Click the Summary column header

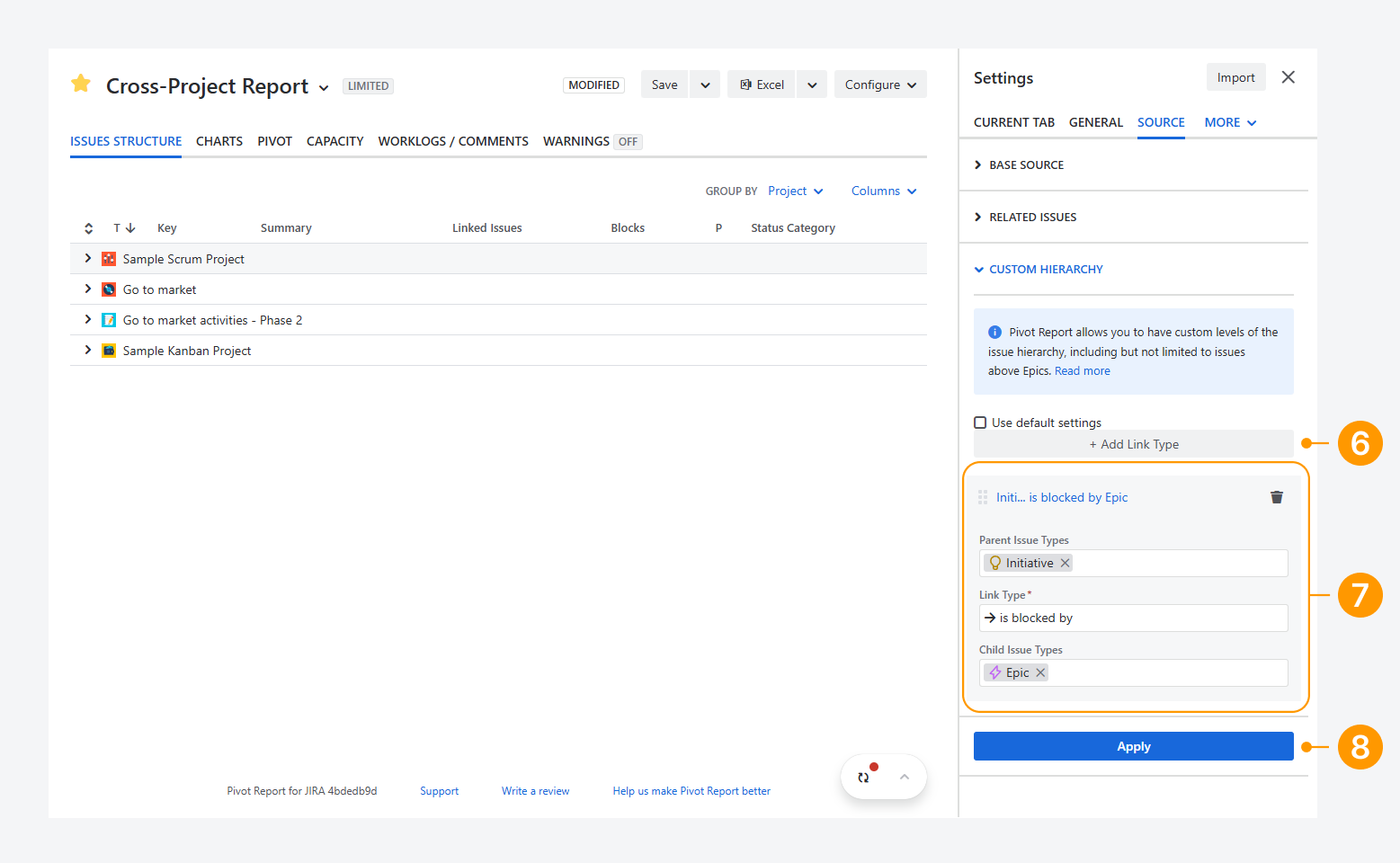point(286,228)
